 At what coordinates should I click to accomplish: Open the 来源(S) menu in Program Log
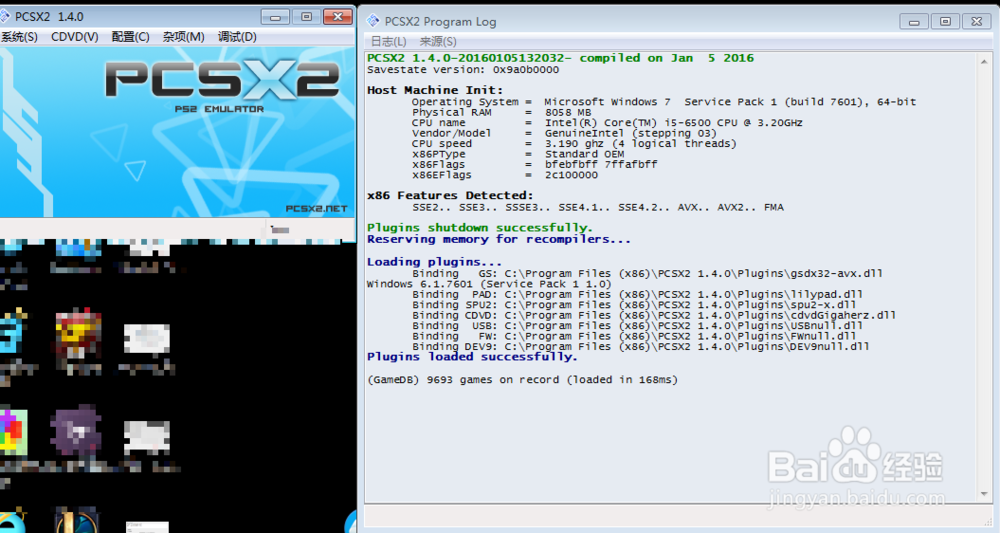(438, 41)
